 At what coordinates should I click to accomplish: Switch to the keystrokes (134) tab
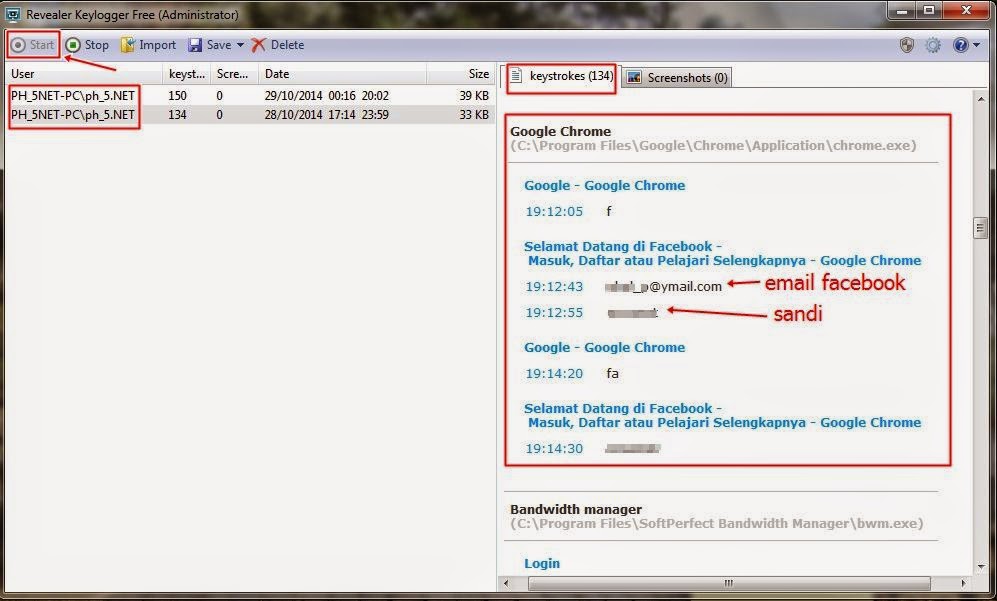[561, 76]
